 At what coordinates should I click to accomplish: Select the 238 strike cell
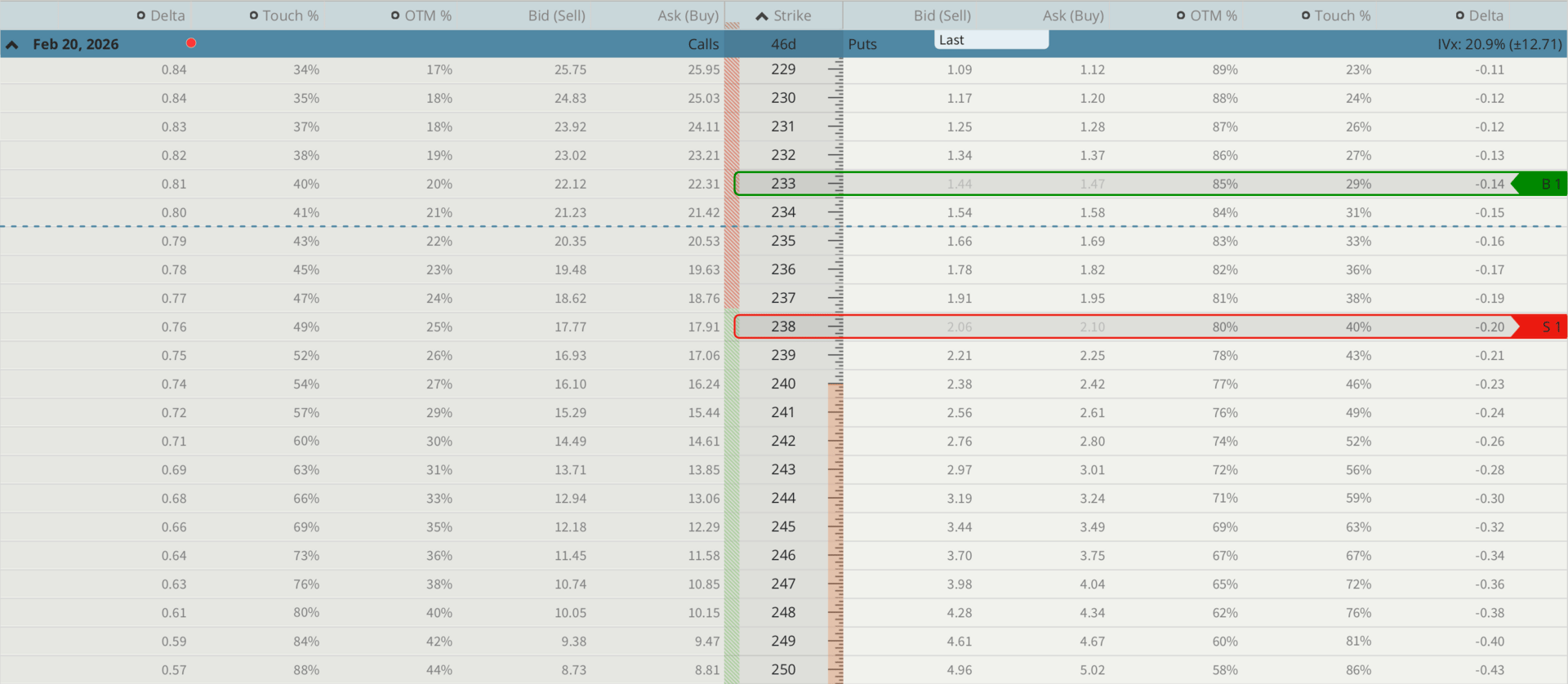[783, 326]
